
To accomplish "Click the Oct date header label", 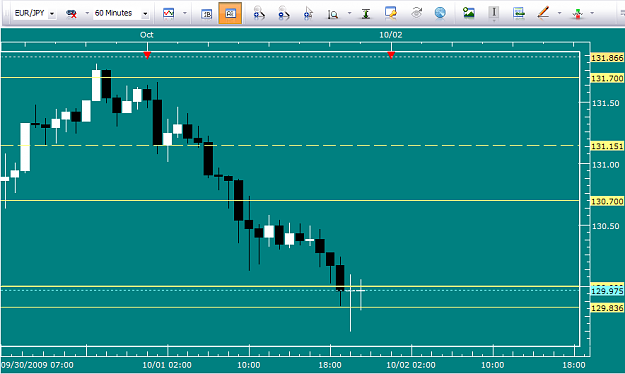I will (147, 35).
